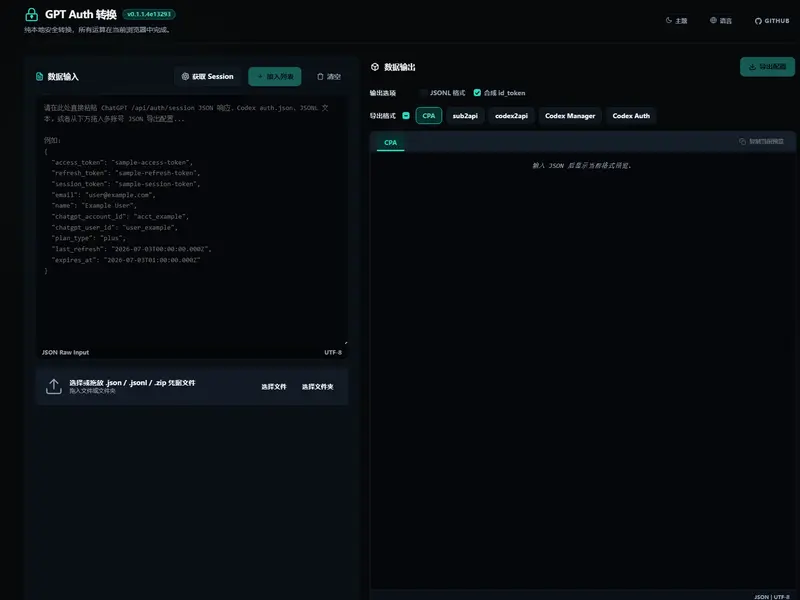Click the data output cube icon
Image resolution: width=800 pixels, height=600 pixels.
point(375,67)
